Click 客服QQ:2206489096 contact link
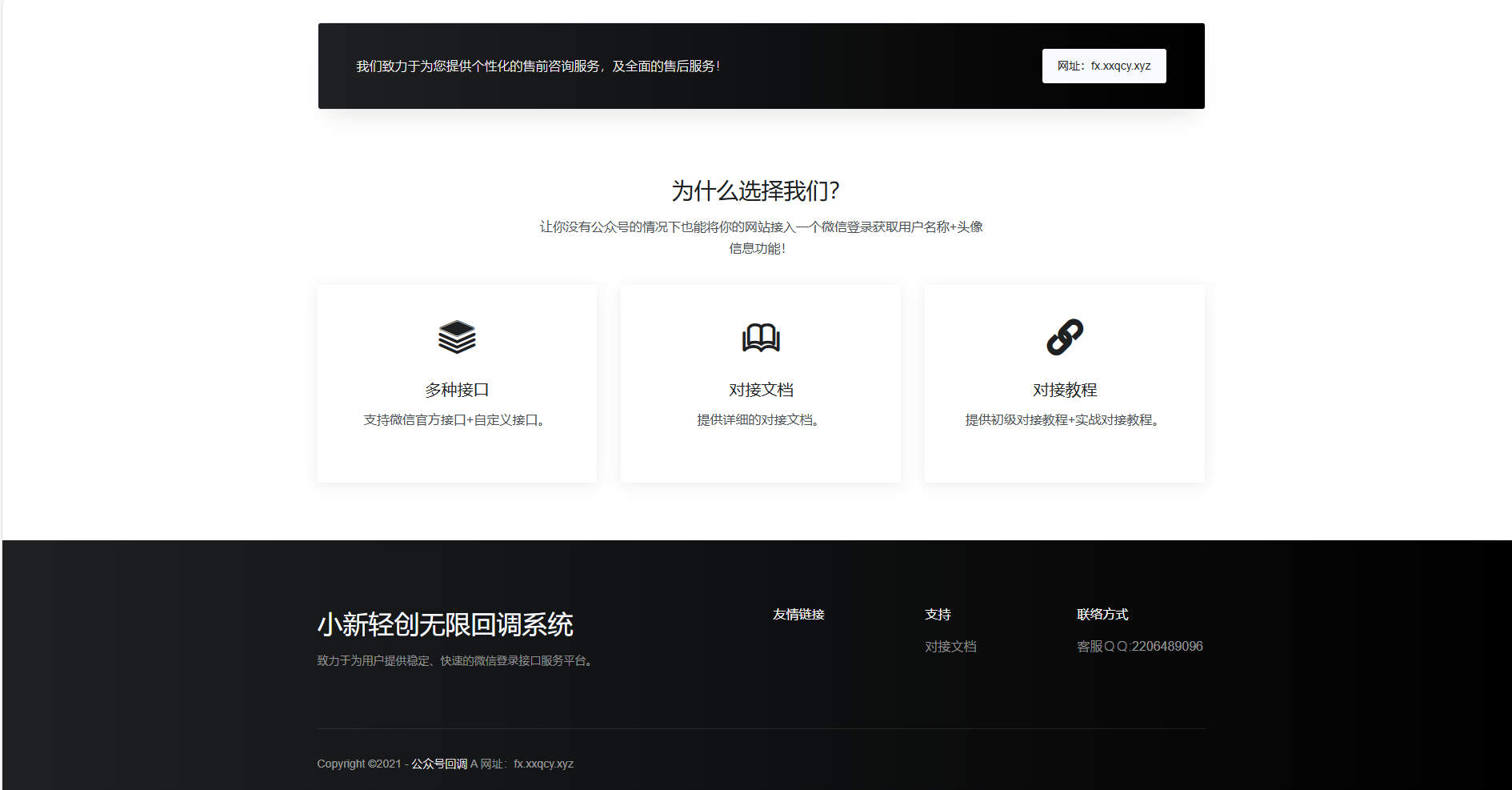The height and width of the screenshot is (790, 1512). [1140, 646]
